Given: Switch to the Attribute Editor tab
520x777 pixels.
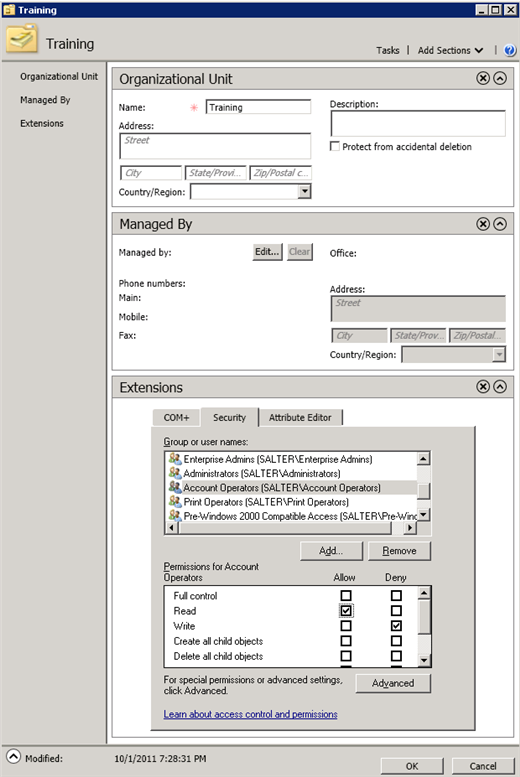Looking at the screenshot, I should tap(300, 418).
